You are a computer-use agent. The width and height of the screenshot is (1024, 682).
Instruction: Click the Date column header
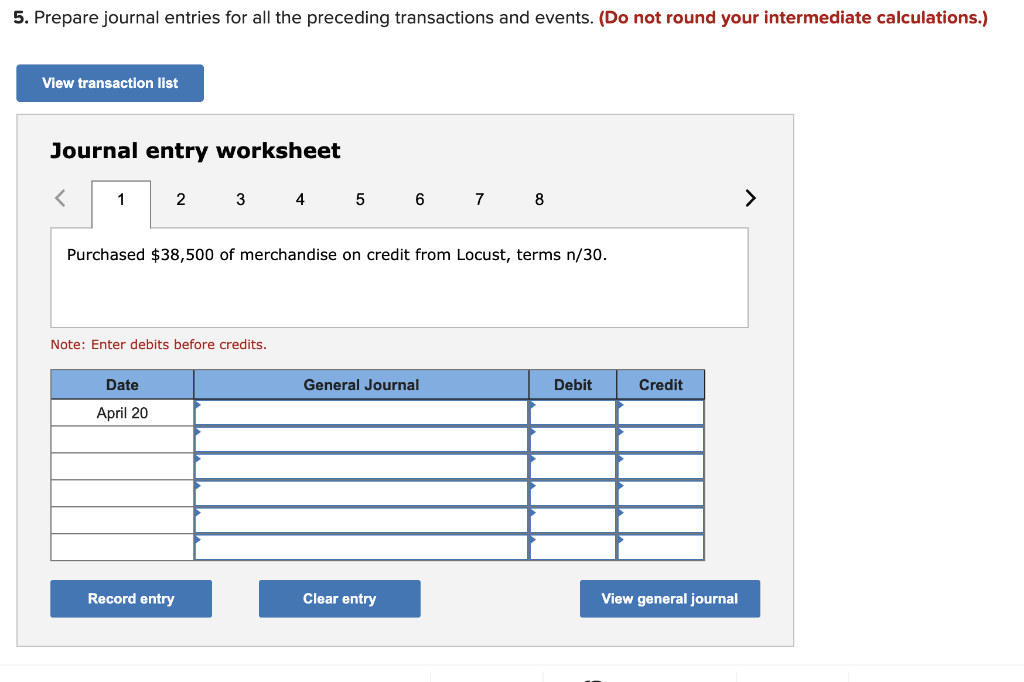[x=122, y=385]
